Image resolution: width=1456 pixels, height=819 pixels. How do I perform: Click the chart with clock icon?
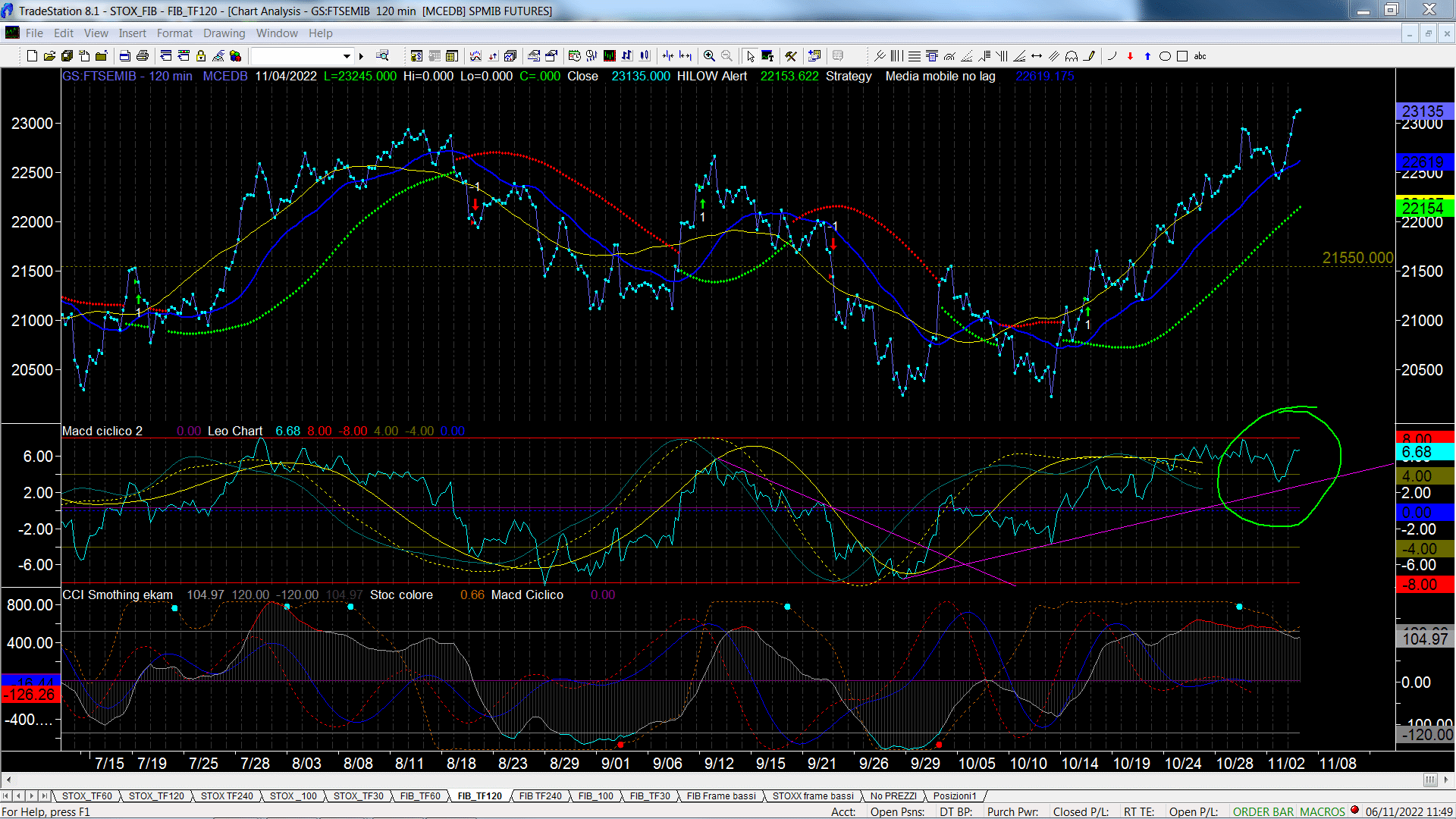pyautogui.click(x=574, y=56)
